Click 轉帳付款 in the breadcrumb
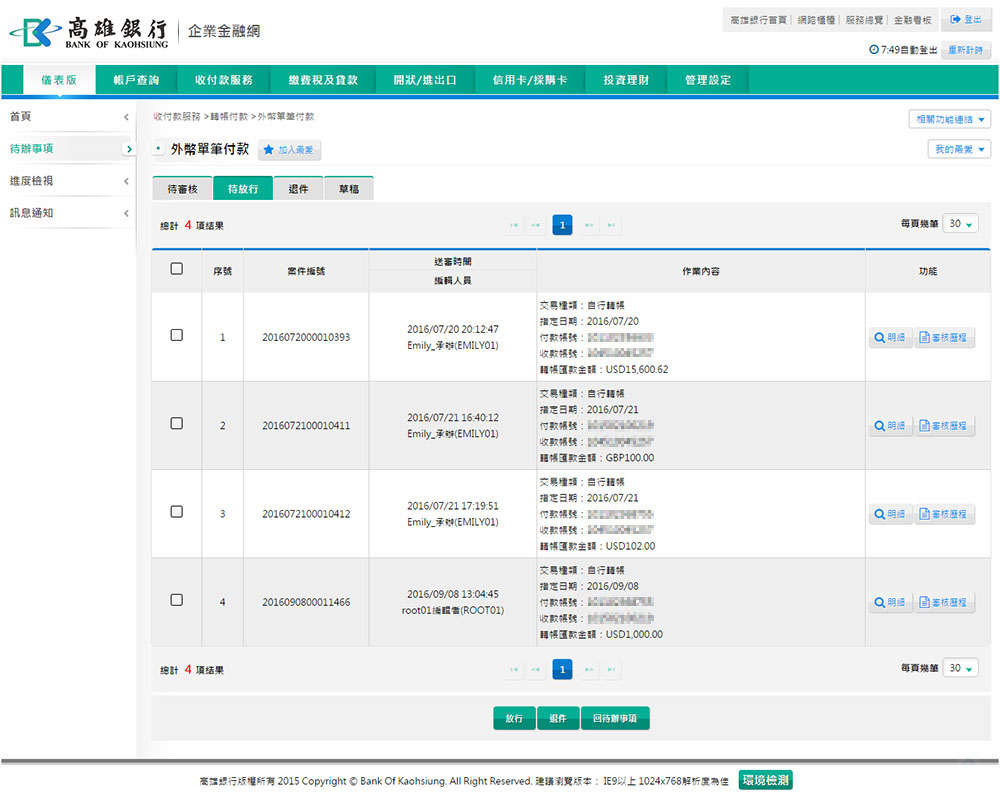Screen dimensions: 1000x802 [229, 117]
